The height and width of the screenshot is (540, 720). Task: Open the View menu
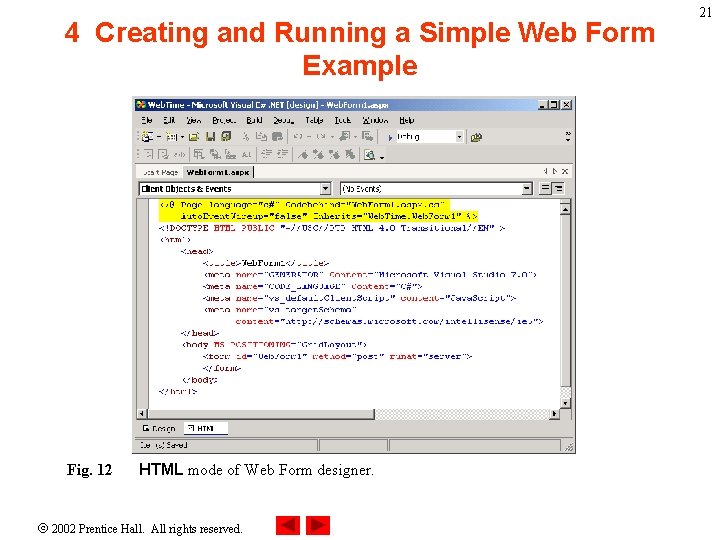tap(193, 120)
